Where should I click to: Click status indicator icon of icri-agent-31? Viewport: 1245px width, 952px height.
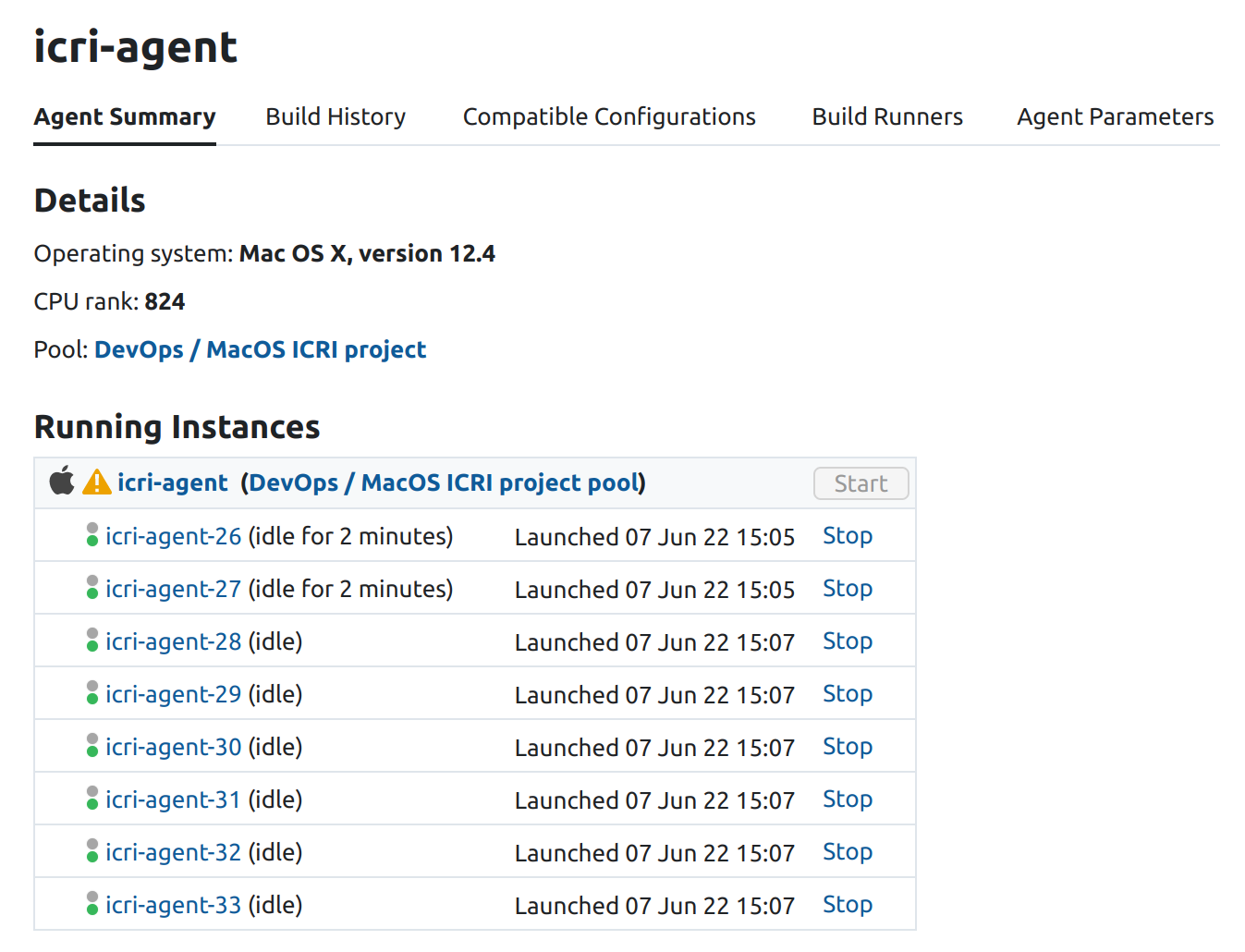[92, 799]
